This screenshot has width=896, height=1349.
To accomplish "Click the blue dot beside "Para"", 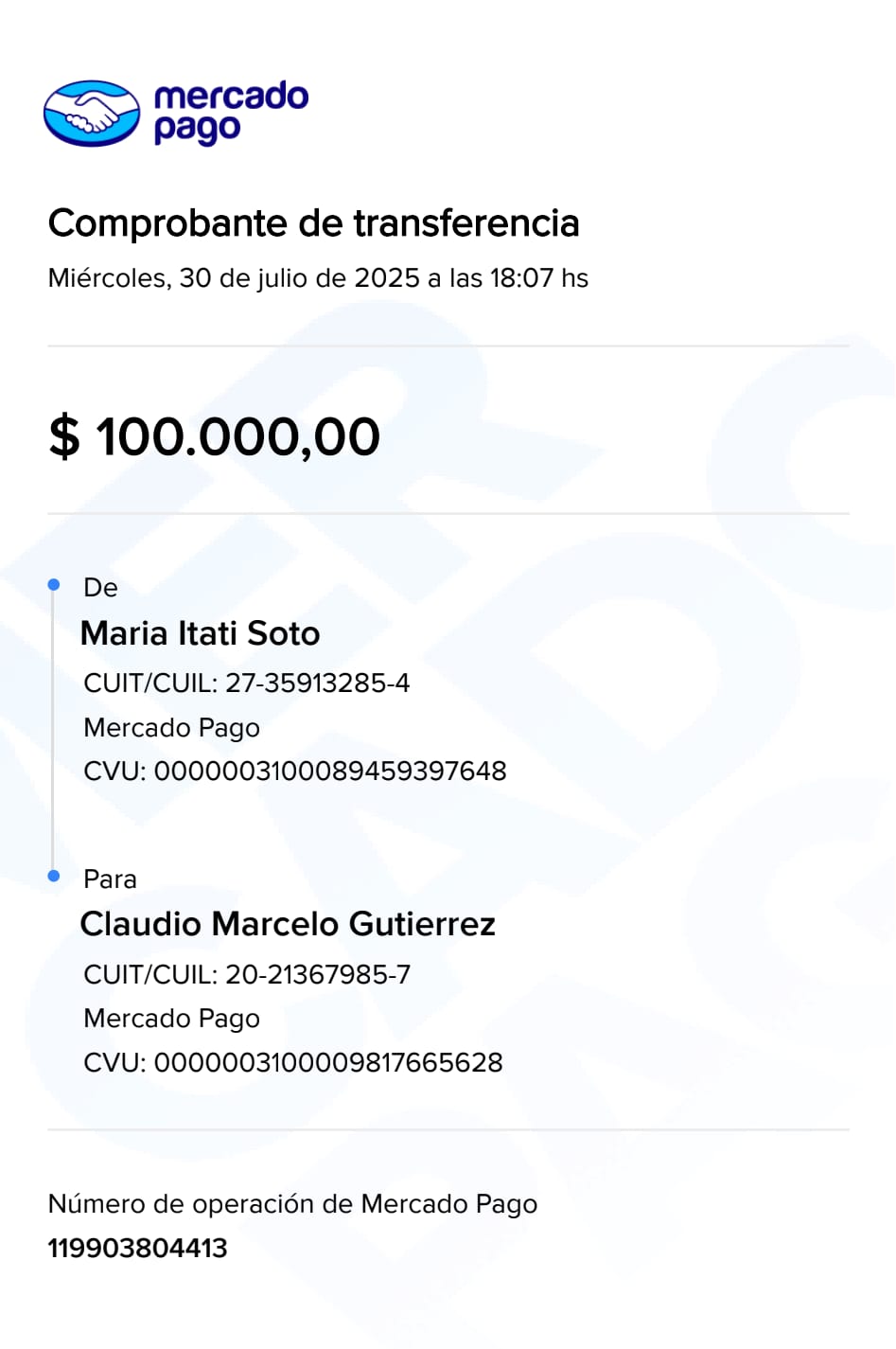I will (54, 877).
